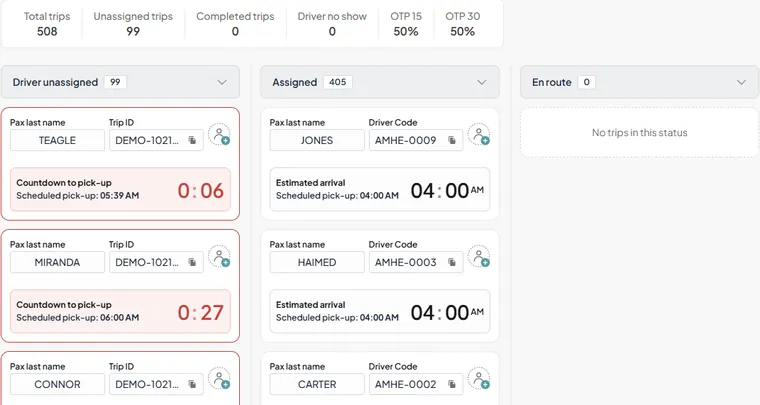Copy driver code AMHE-0009

point(452,140)
